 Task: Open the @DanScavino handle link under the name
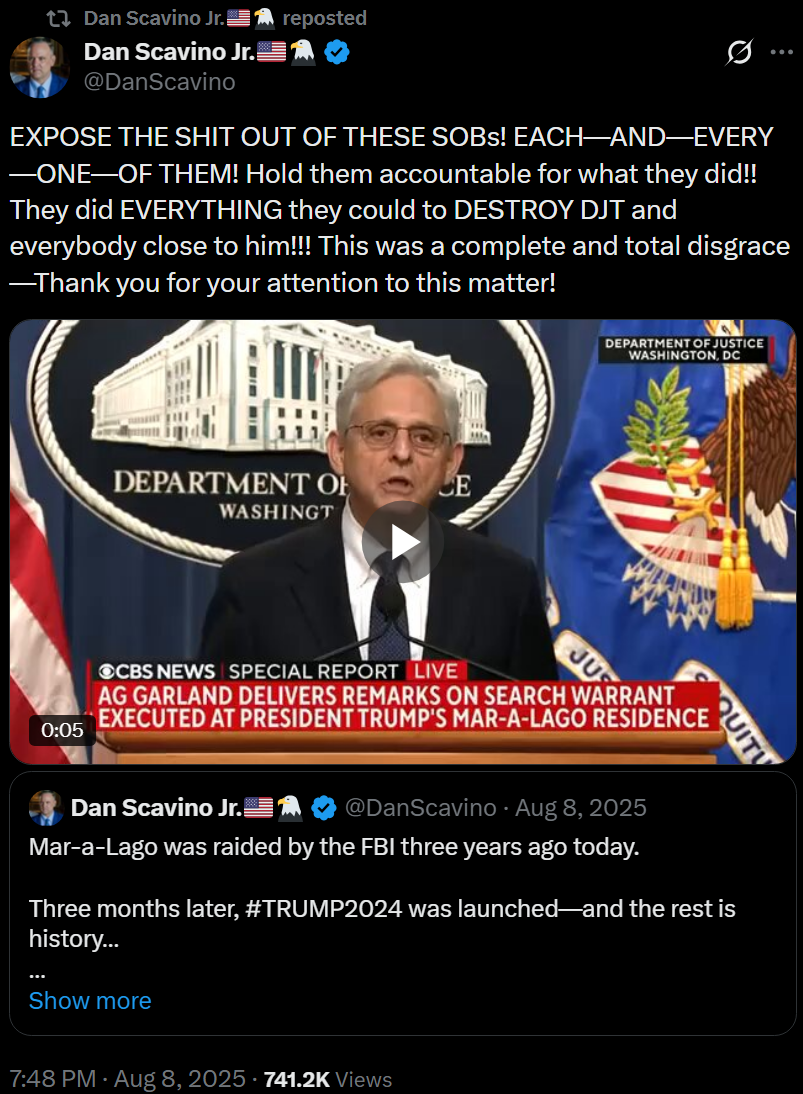(x=160, y=82)
